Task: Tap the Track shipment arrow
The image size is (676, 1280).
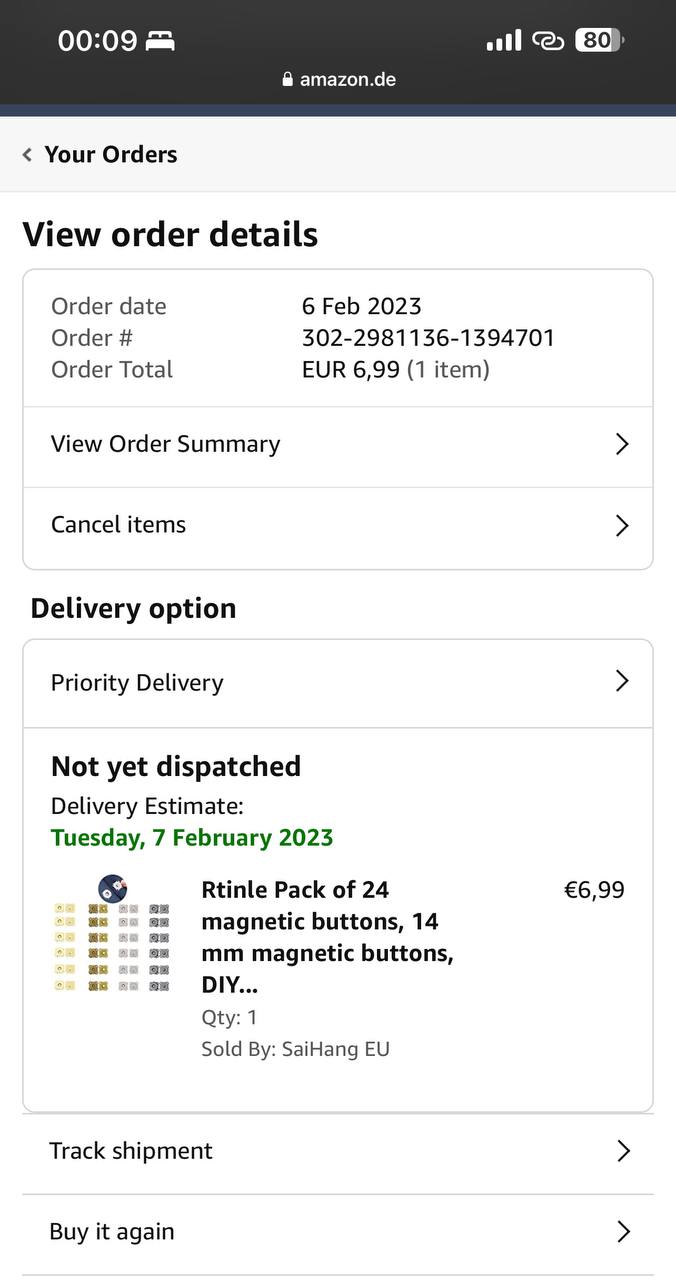Action: click(x=623, y=1151)
